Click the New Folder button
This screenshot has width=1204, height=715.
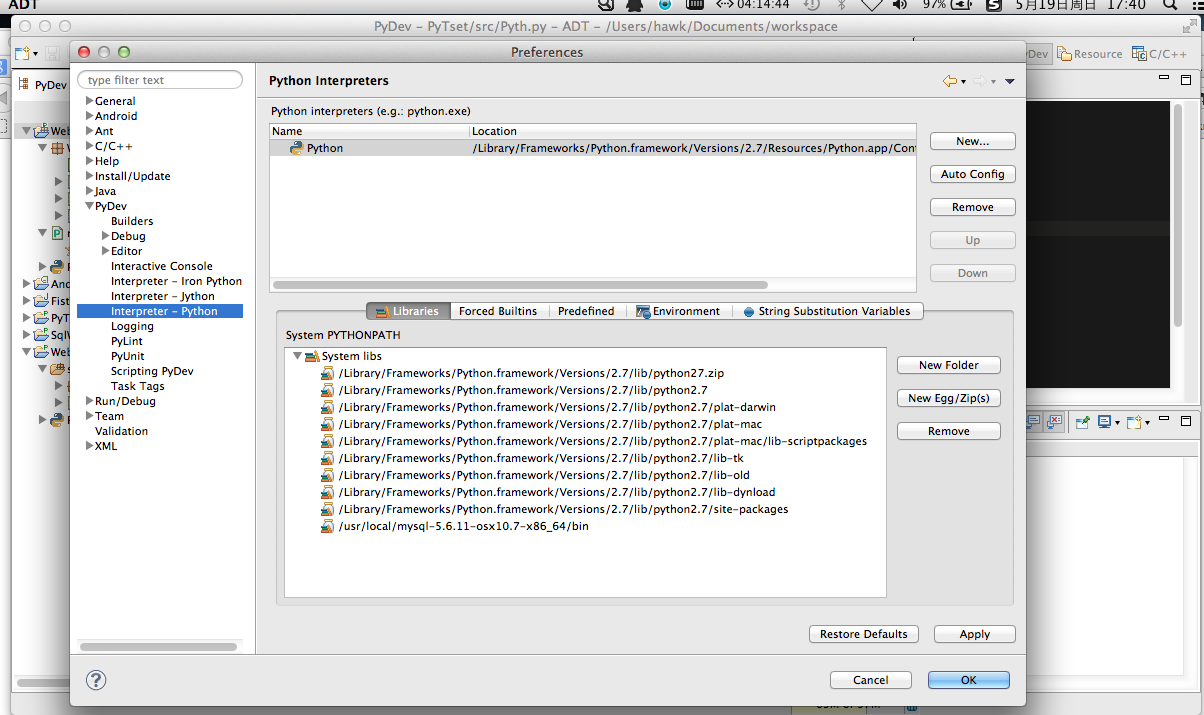948,365
